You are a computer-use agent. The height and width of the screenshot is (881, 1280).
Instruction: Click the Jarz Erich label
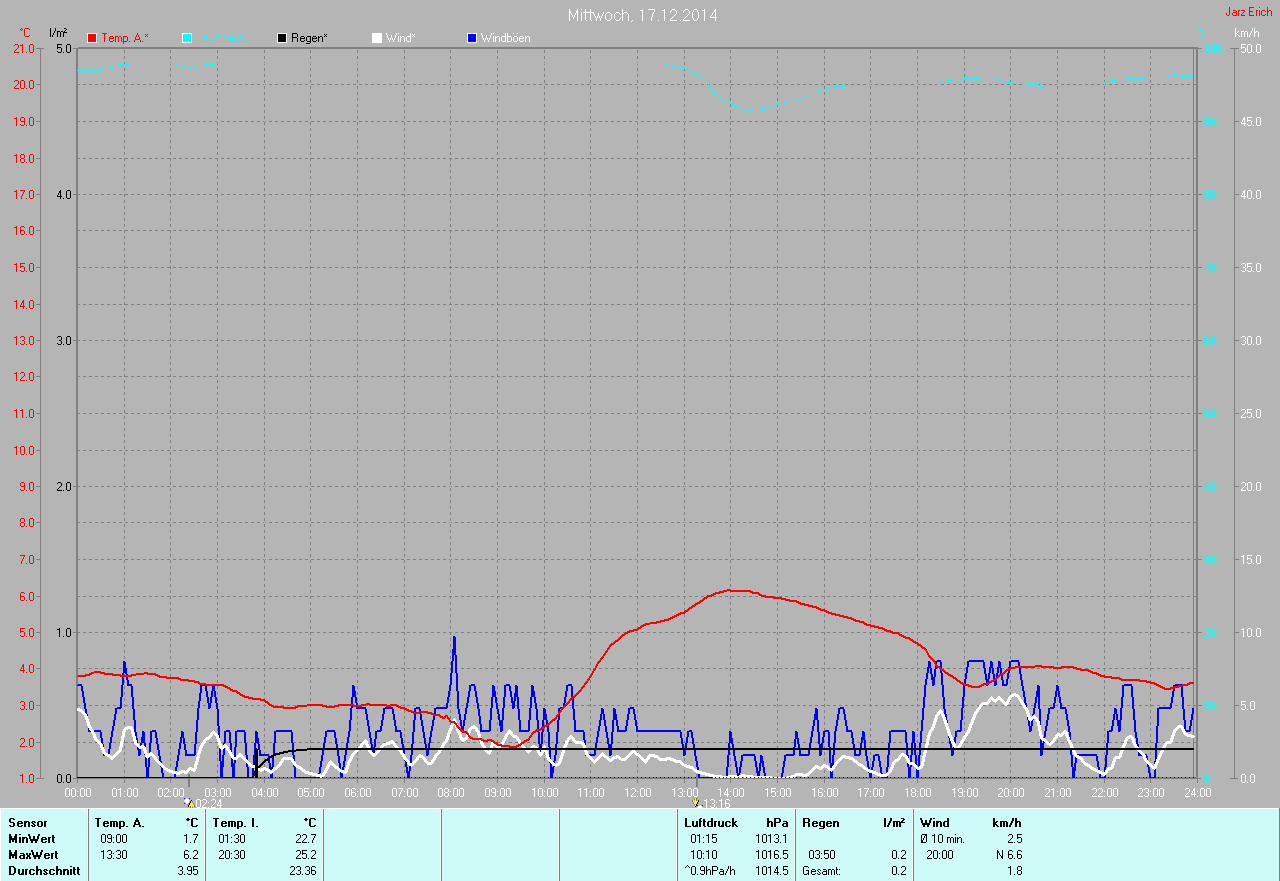tap(1249, 12)
